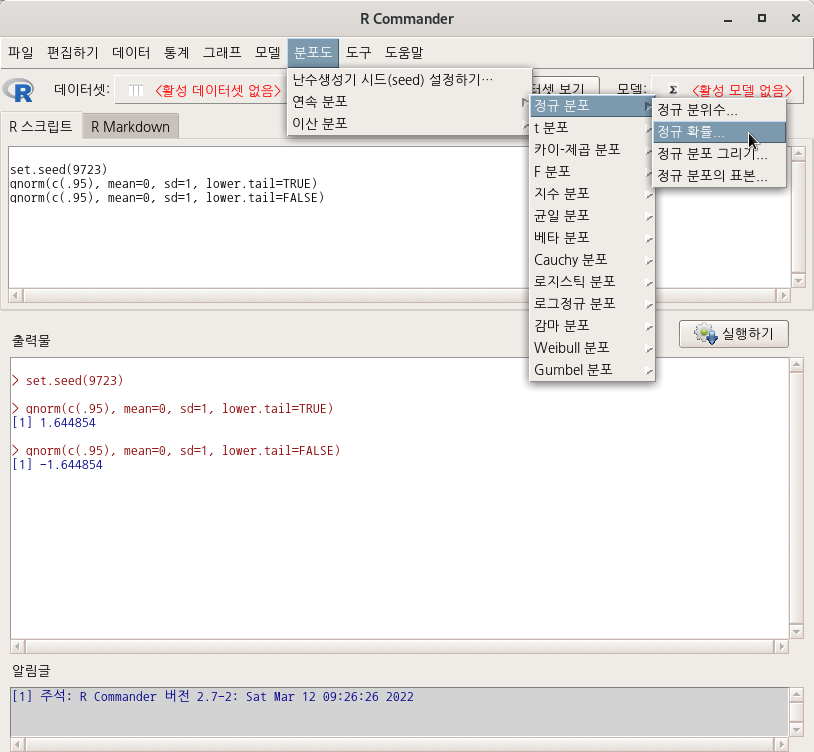Click the 분포도 menu
This screenshot has width=814, height=752.
point(313,52)
